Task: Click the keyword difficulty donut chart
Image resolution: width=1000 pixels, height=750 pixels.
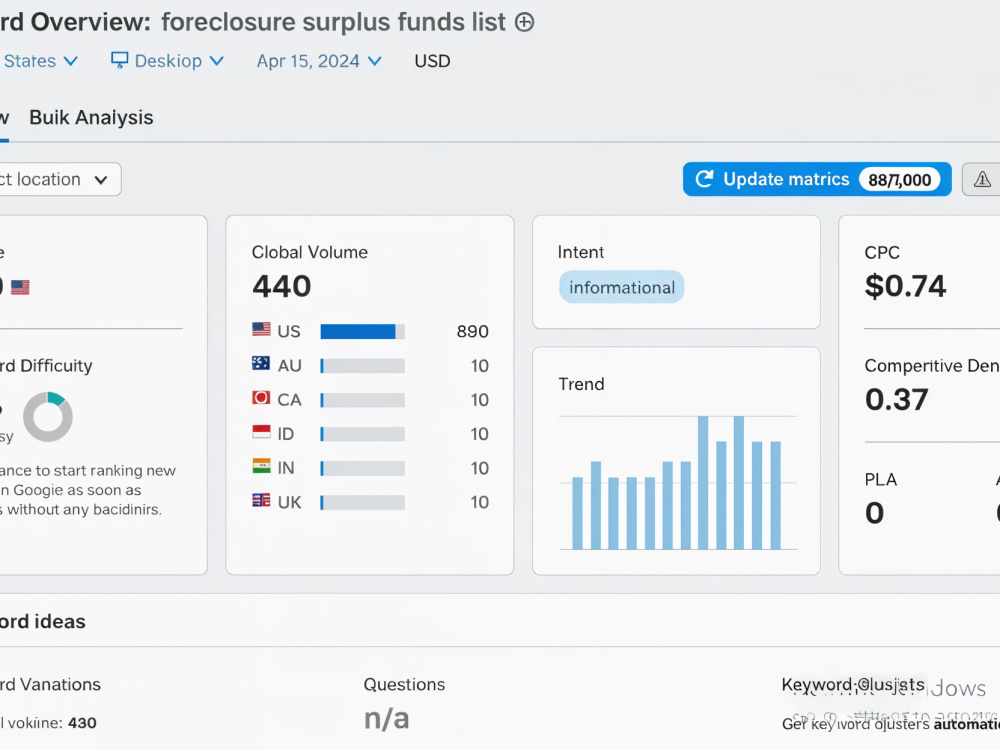Action: [x=48, y=417]
